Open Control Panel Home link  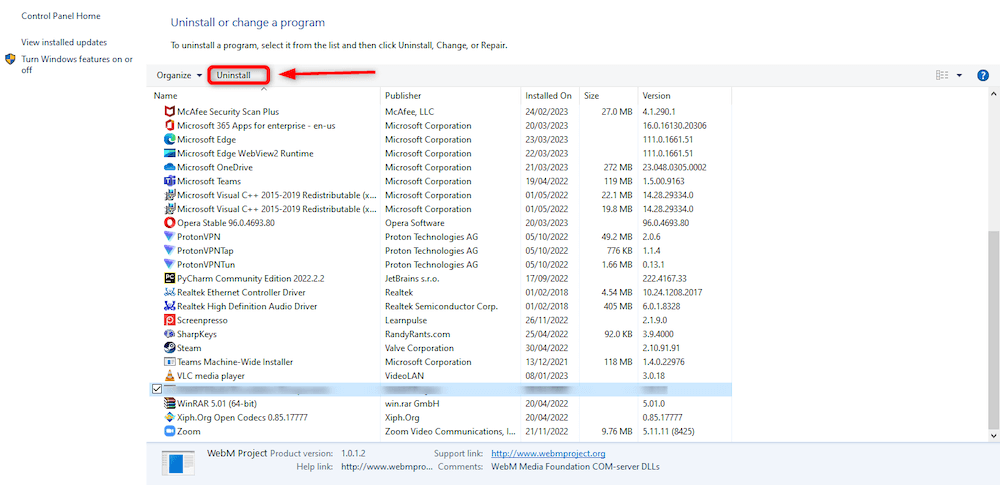(x=61, y=16)
